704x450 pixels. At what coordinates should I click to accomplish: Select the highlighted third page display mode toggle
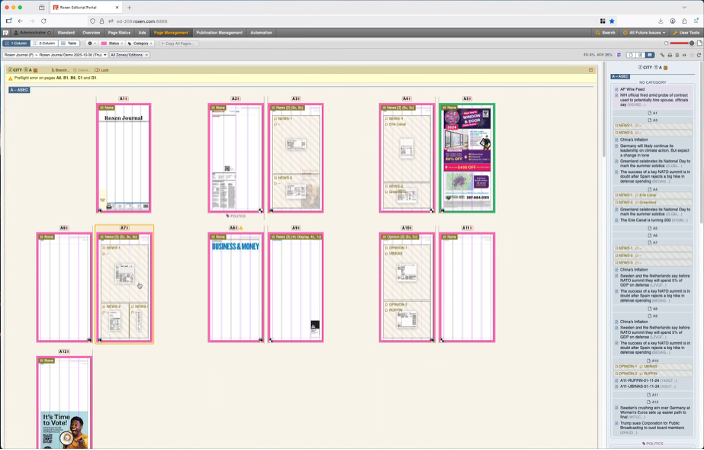pos(650,55)
